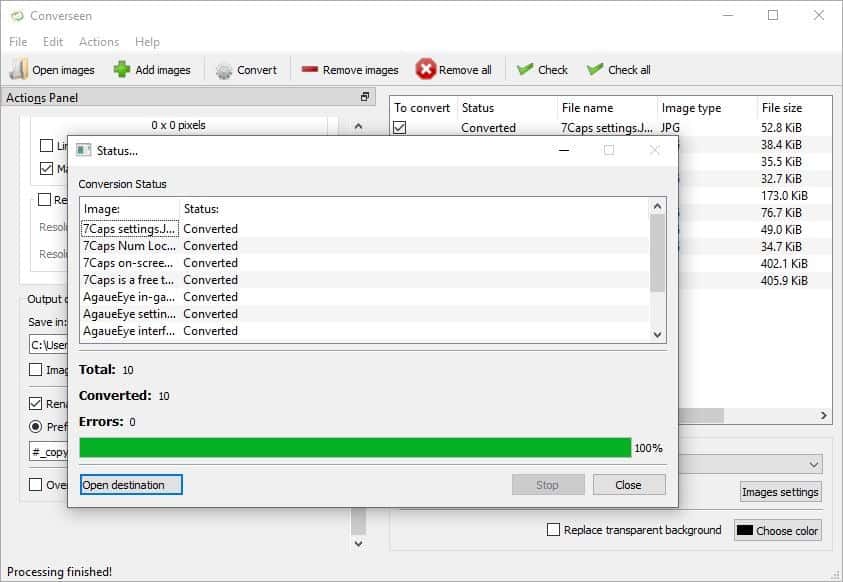Click the Remove all icon

[424, 69]
